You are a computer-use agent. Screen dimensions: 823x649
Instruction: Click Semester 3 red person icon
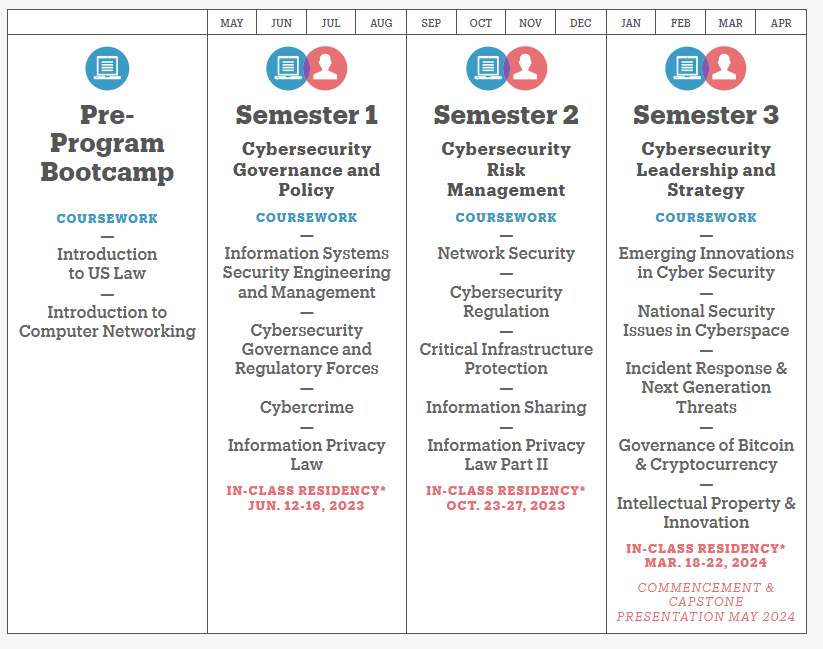pos(727,68)
